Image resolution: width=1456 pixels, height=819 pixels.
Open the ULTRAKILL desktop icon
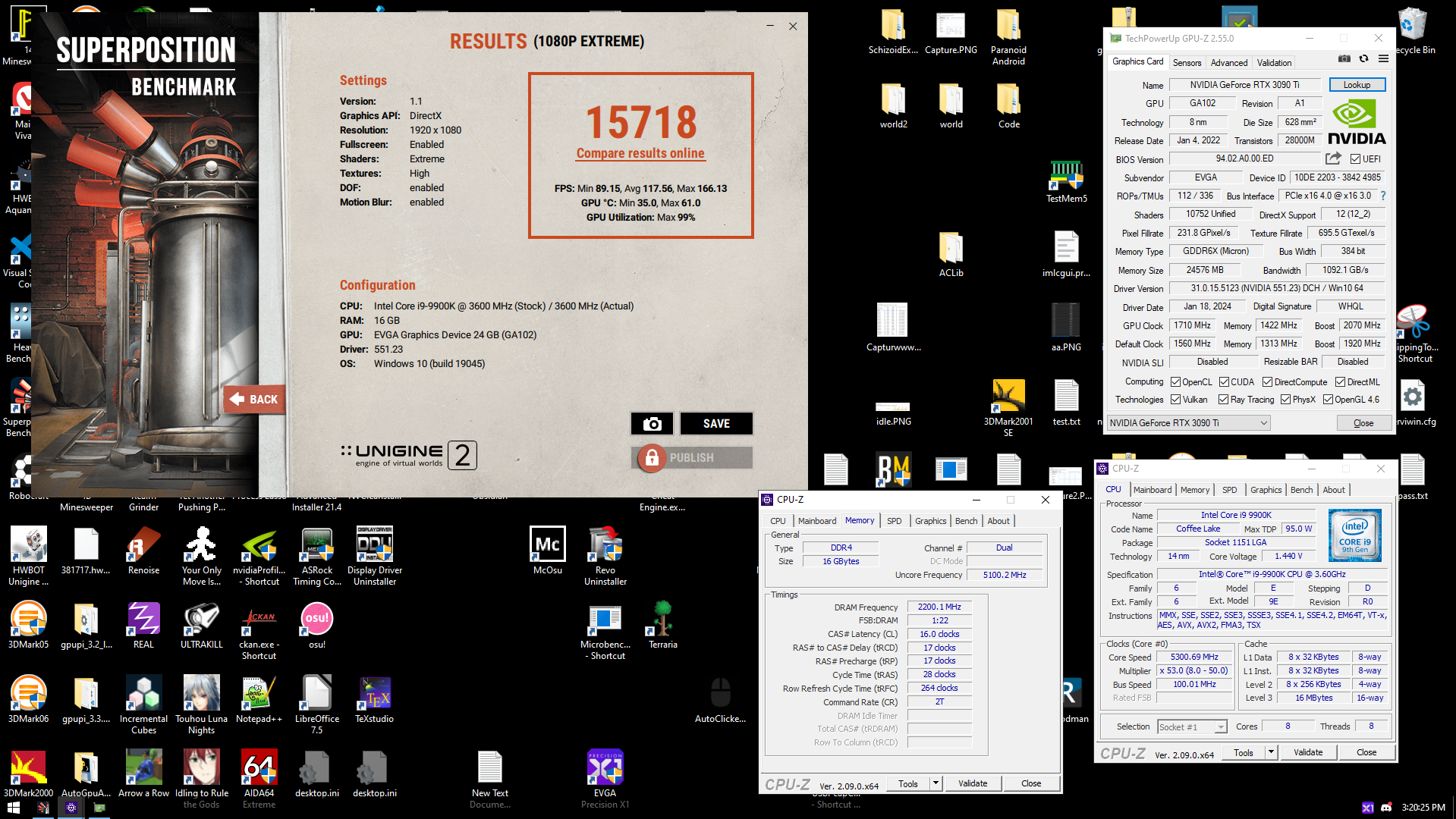[202, 626]
